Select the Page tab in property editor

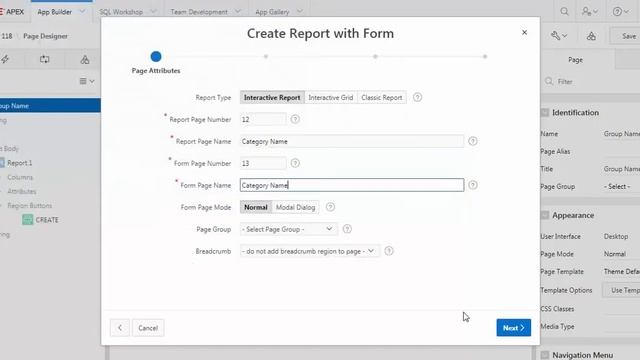tap(575, 60)
